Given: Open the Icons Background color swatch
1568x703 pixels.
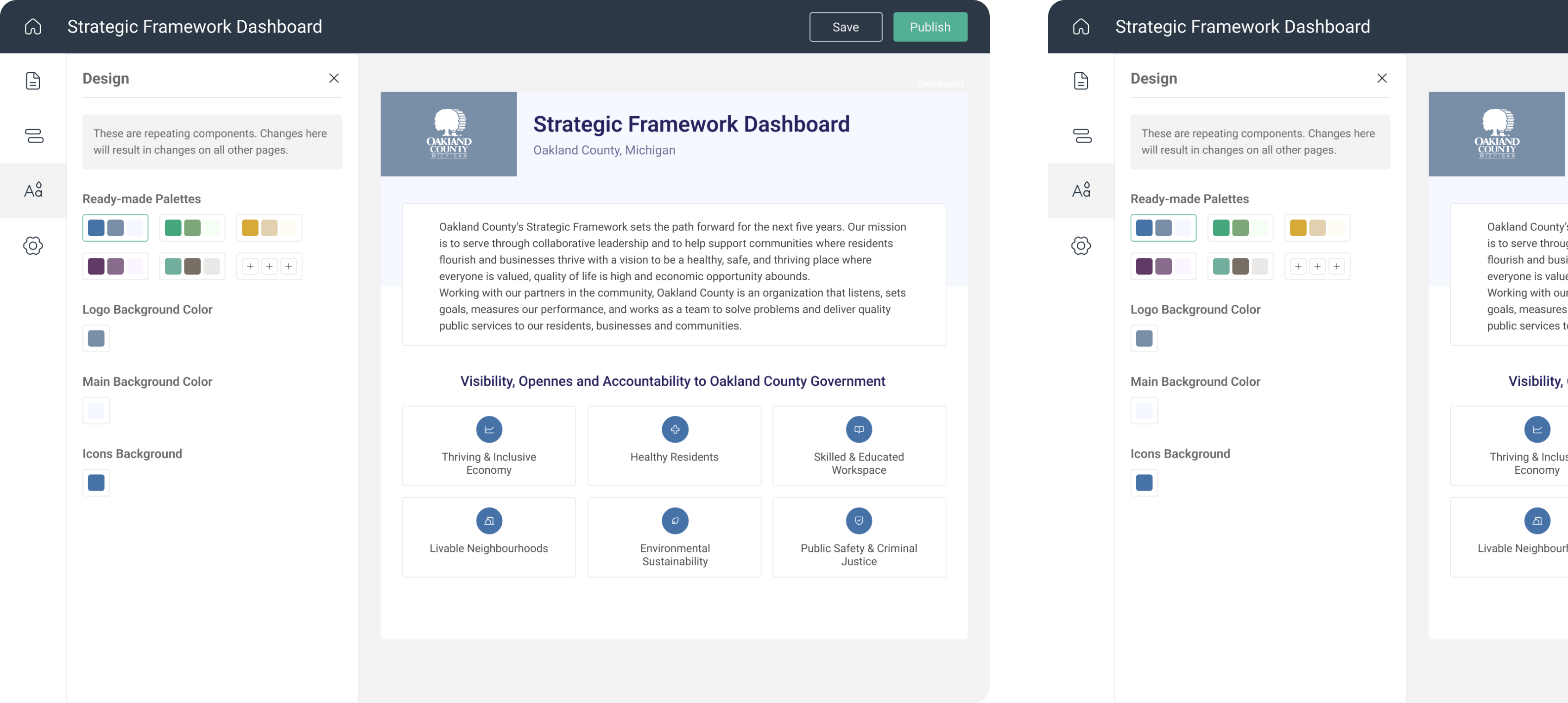Looking at the screenshot, I should (96, 483).
